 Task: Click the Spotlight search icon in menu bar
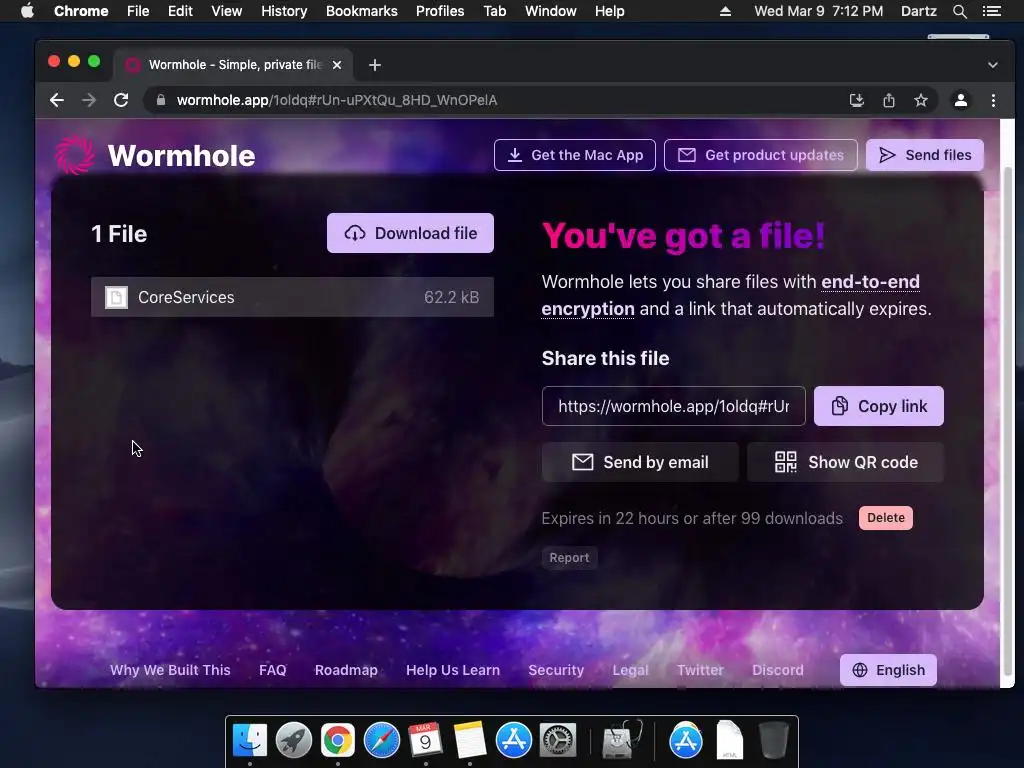pos(959,11)
